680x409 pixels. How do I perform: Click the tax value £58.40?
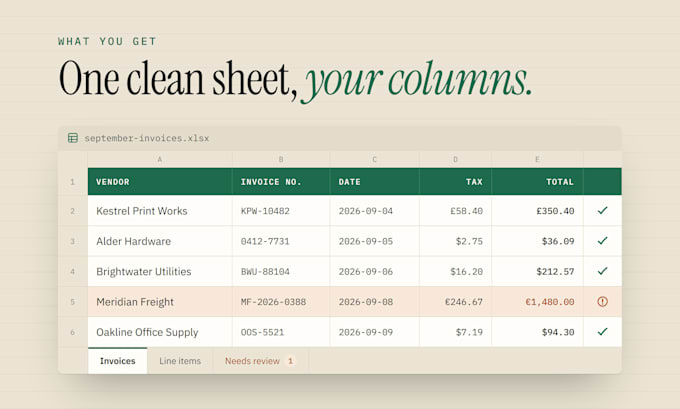[x=466, y=211]
